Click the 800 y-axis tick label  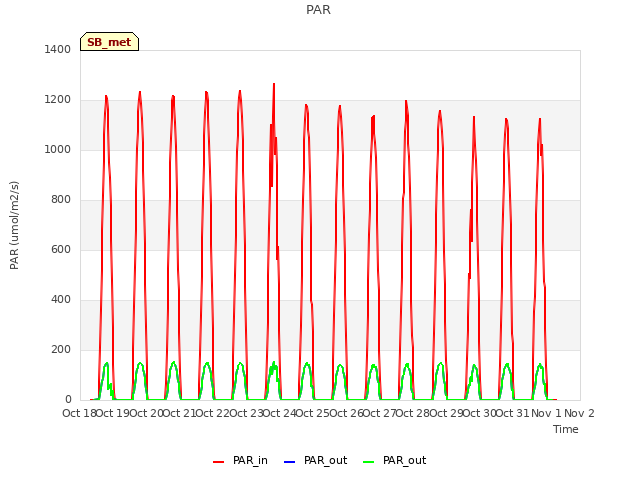tap(61, 200)
